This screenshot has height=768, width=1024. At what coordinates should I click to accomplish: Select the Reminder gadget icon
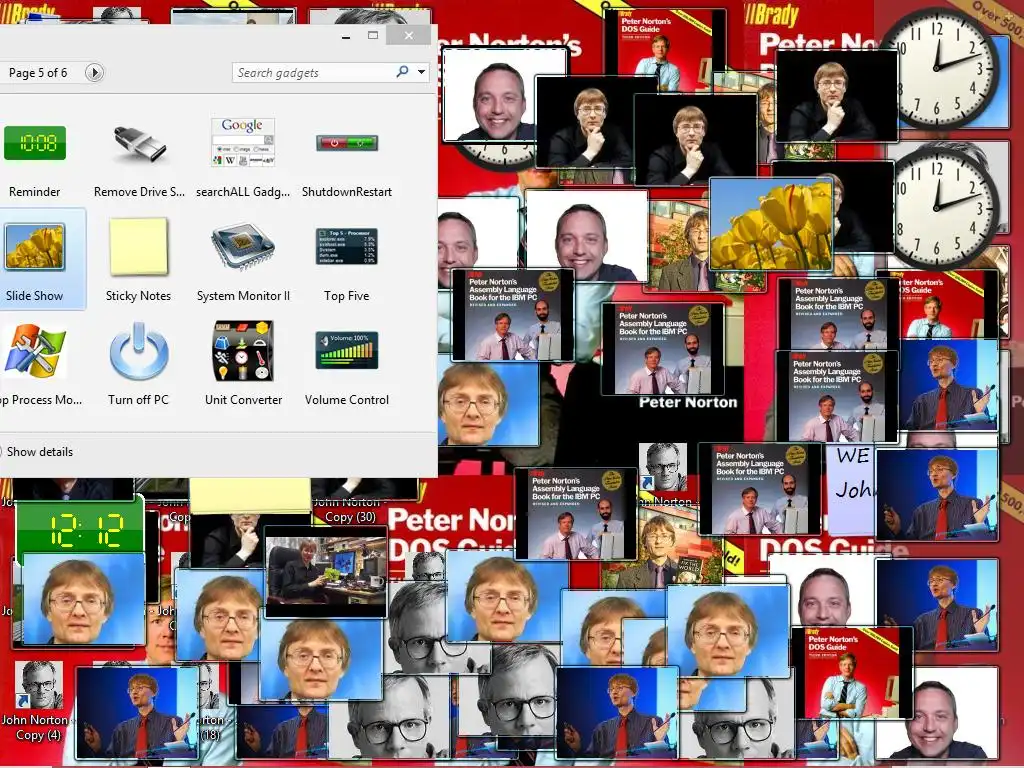35,143
